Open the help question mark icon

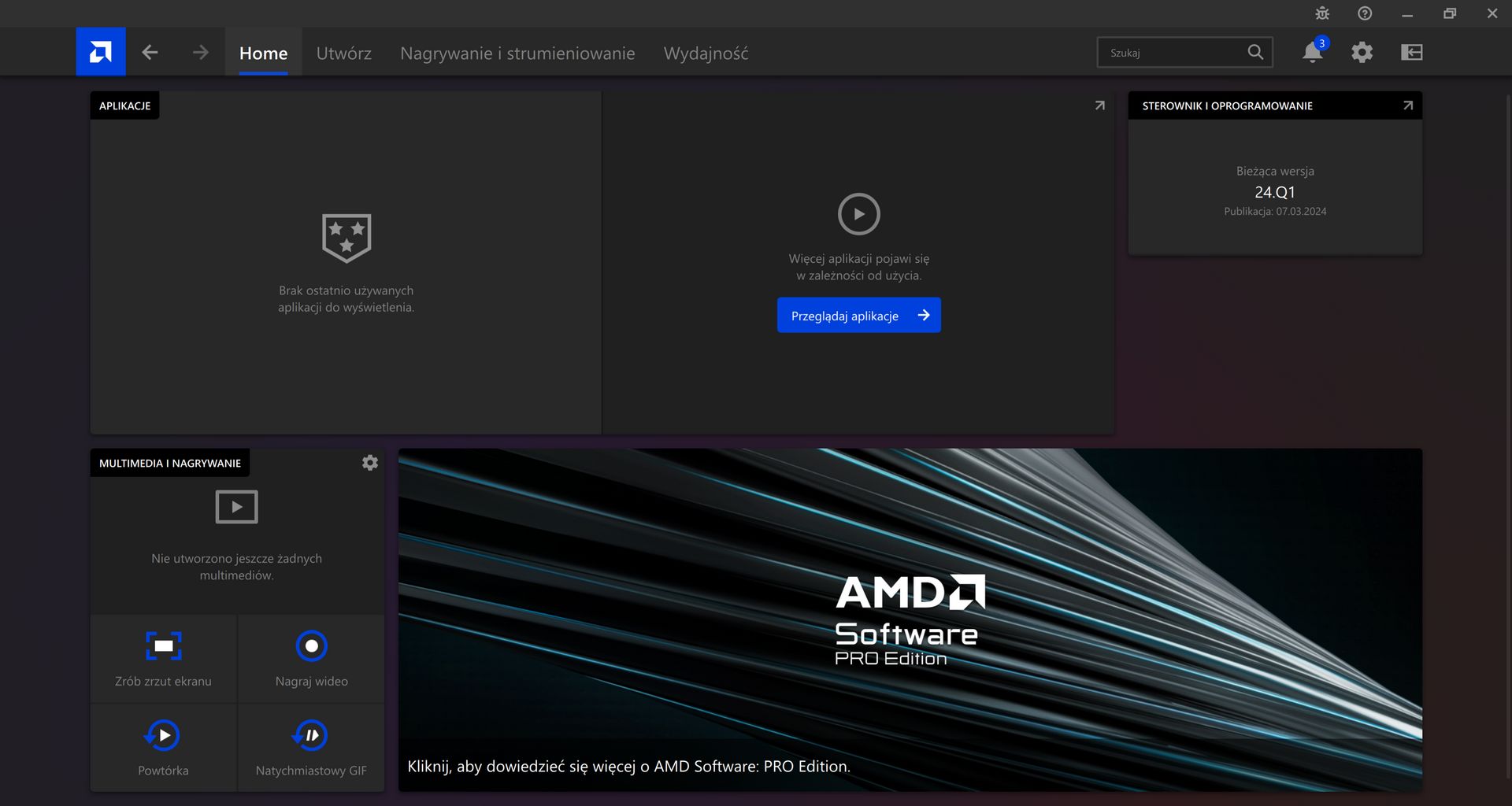[x=1365, y=13]
